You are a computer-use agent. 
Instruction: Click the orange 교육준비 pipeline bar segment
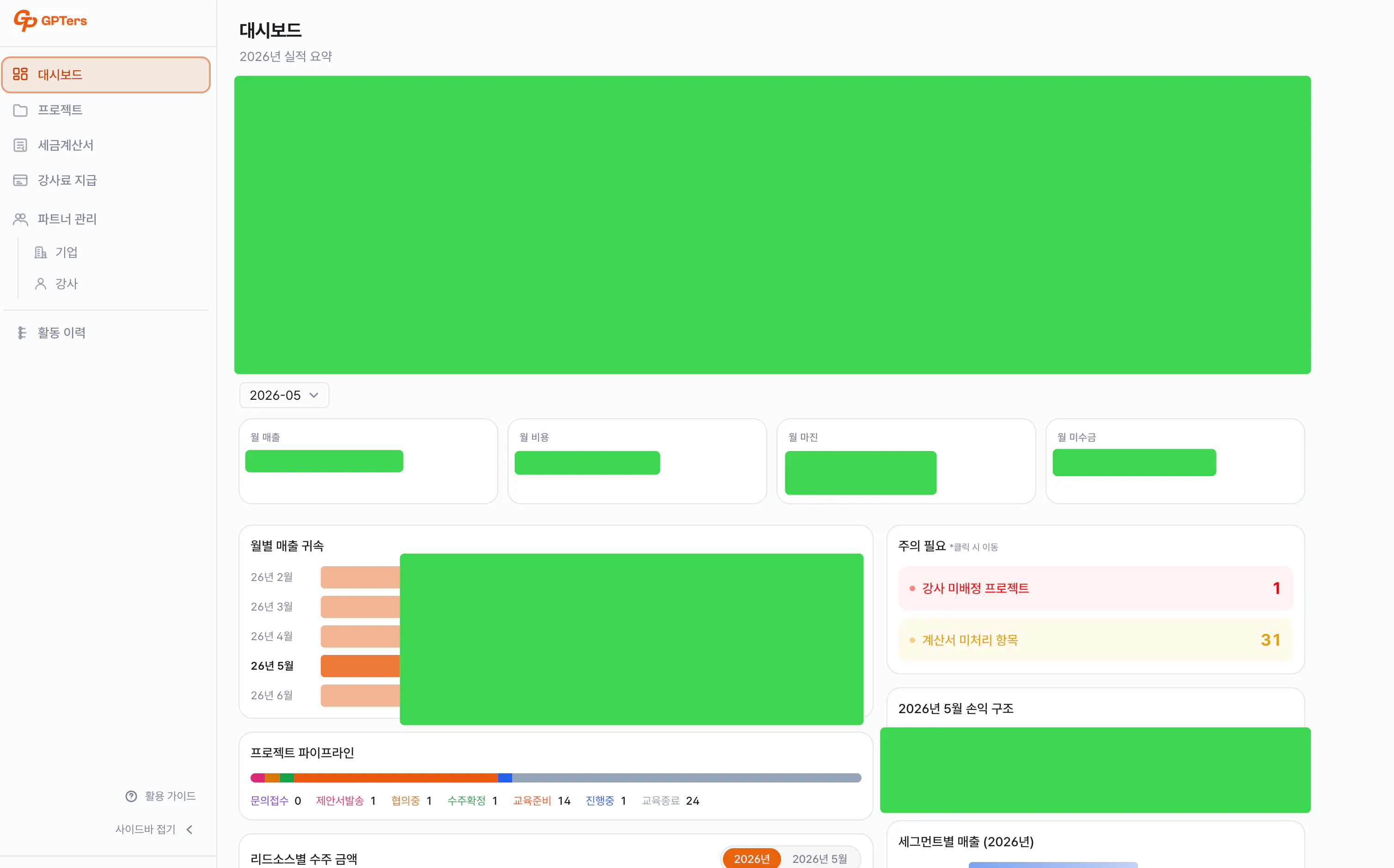point(396,778)
